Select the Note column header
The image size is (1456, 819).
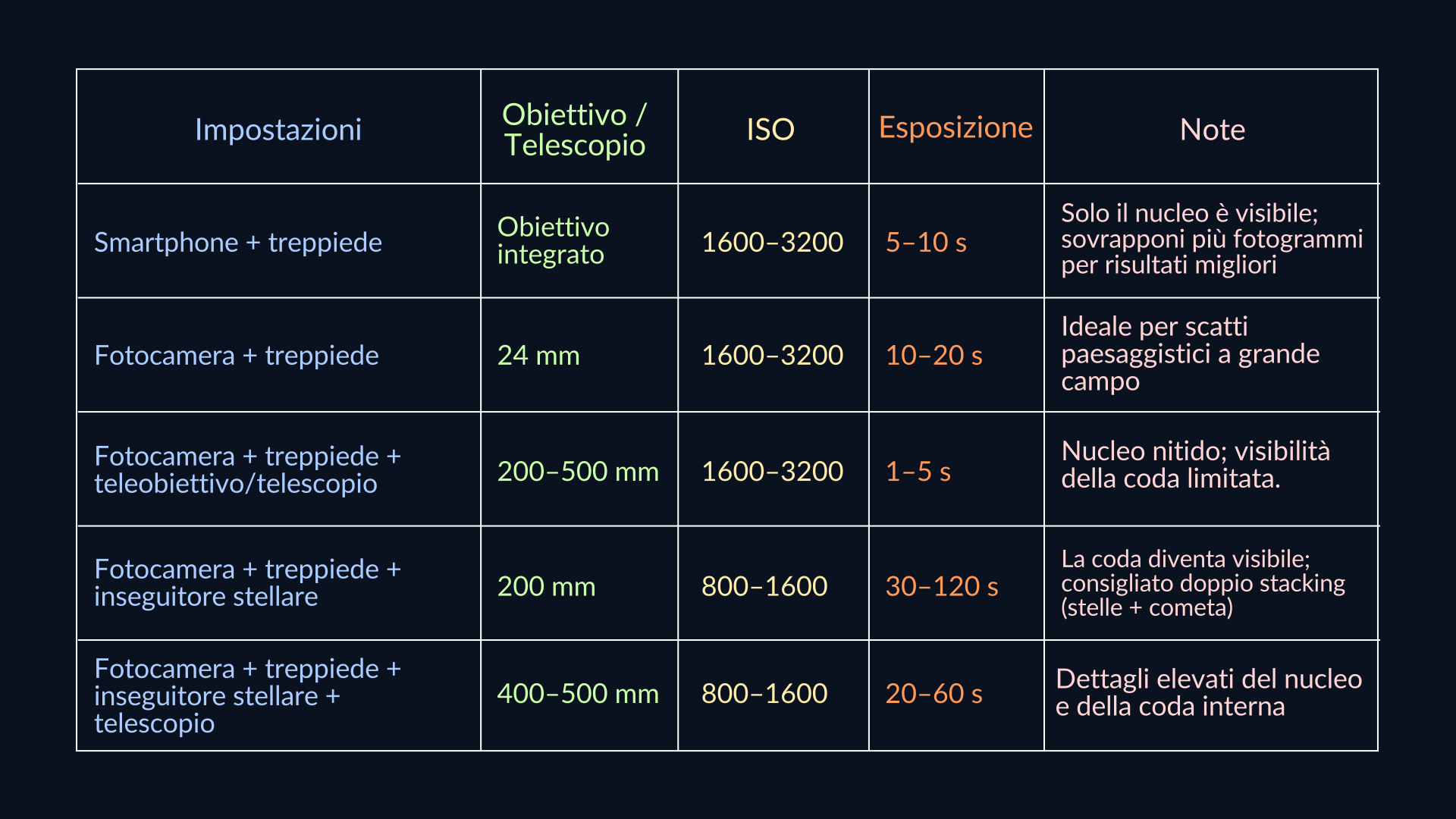[1212, 130]
